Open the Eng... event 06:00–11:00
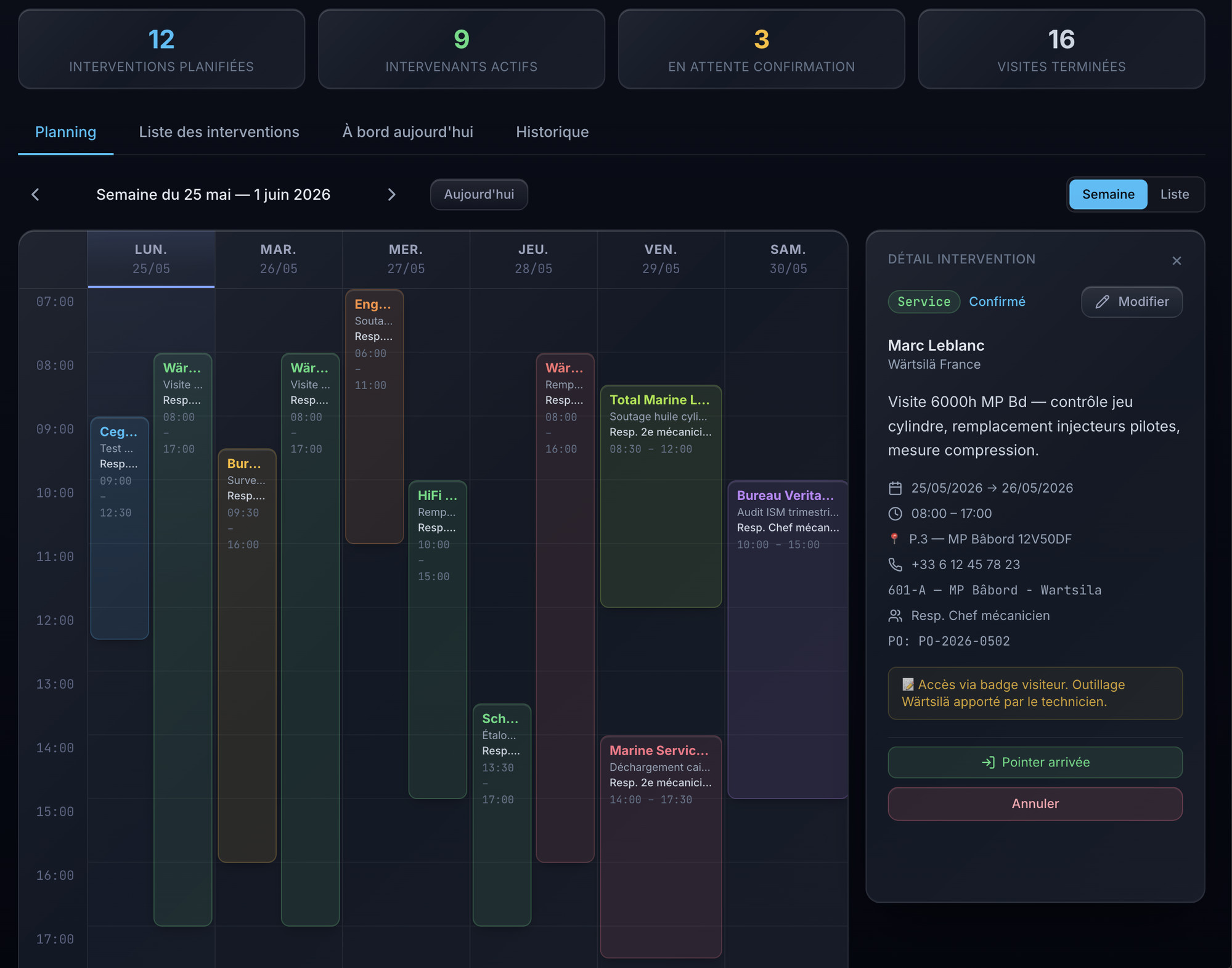 coord(374,416)
